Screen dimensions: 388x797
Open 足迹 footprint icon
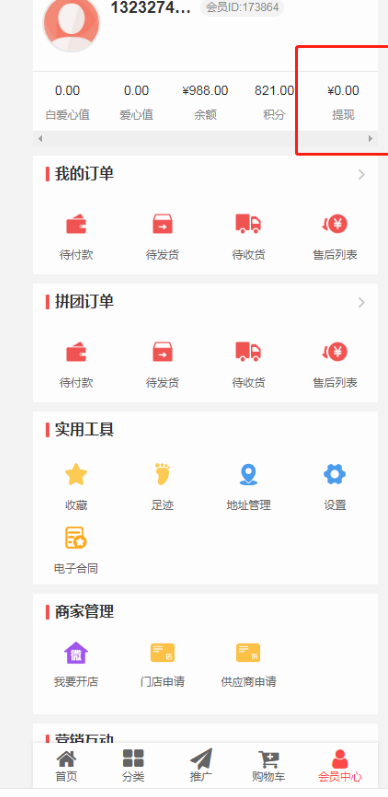click(163, 475)
